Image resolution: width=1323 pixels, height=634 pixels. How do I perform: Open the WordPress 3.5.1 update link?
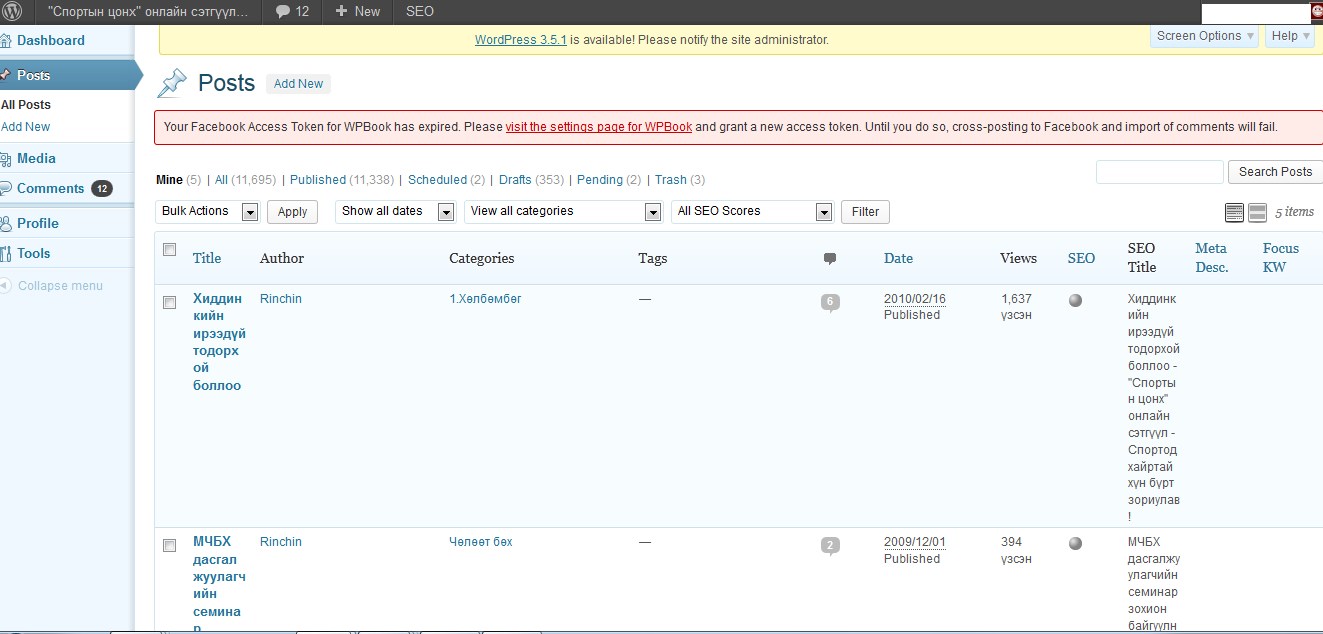click(521, 40)
